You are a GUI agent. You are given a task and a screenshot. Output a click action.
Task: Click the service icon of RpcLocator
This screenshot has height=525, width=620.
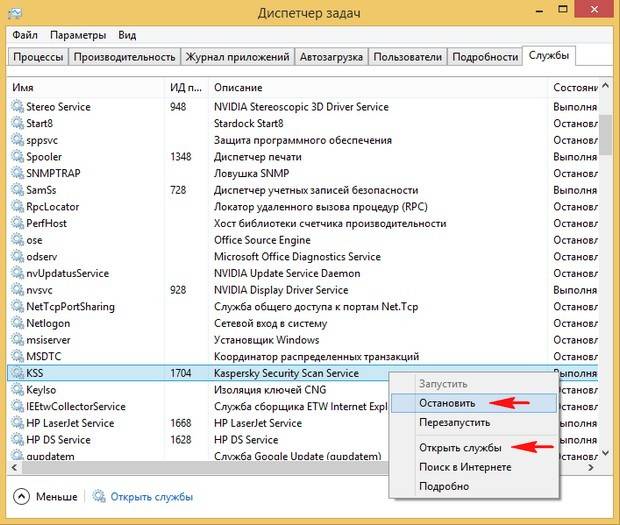click(17, 206)
